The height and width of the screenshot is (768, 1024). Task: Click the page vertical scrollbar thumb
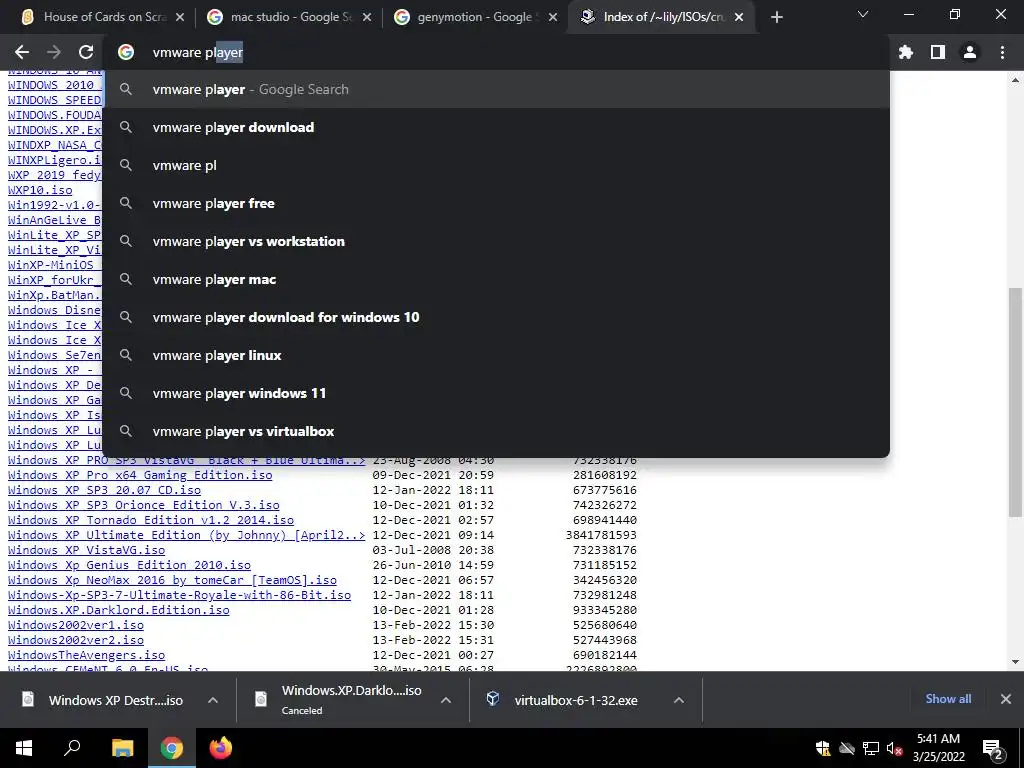point(1015,402)
